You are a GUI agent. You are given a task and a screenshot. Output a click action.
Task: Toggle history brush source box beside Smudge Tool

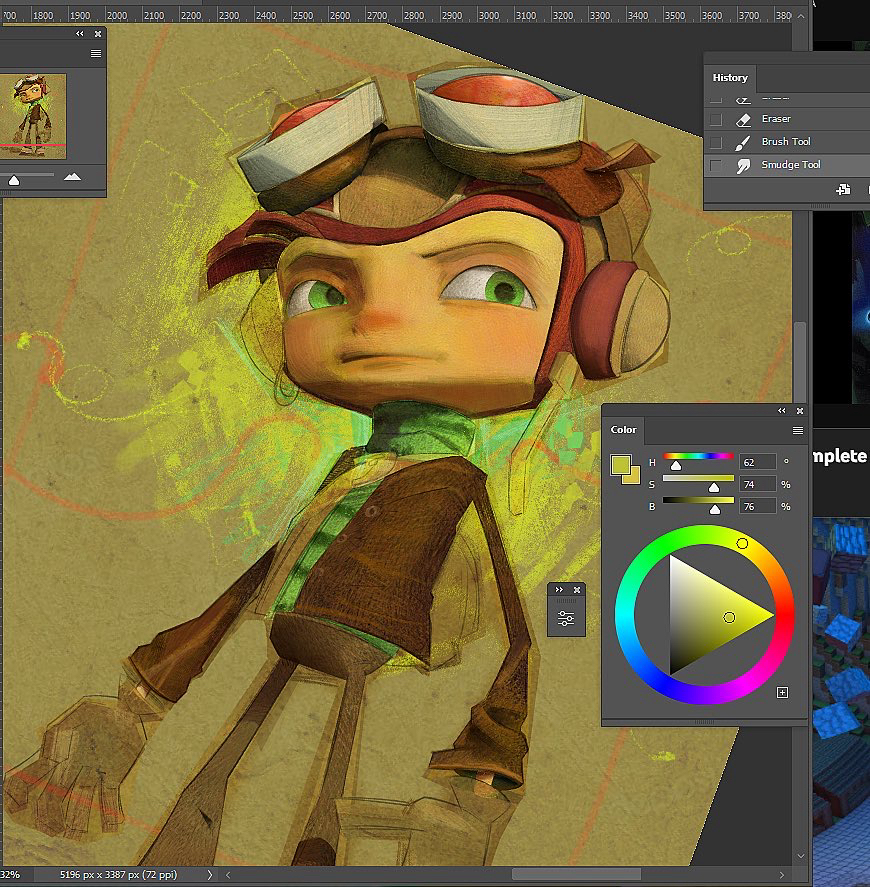click(715, 165)
